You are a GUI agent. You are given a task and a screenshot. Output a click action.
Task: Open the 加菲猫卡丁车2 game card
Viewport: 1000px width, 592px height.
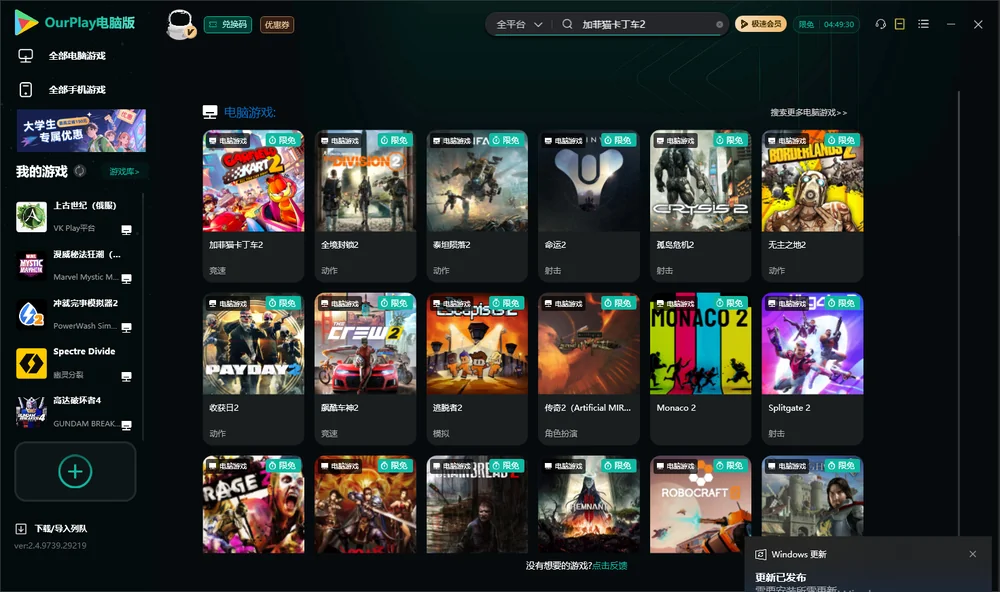coord(253,205)
